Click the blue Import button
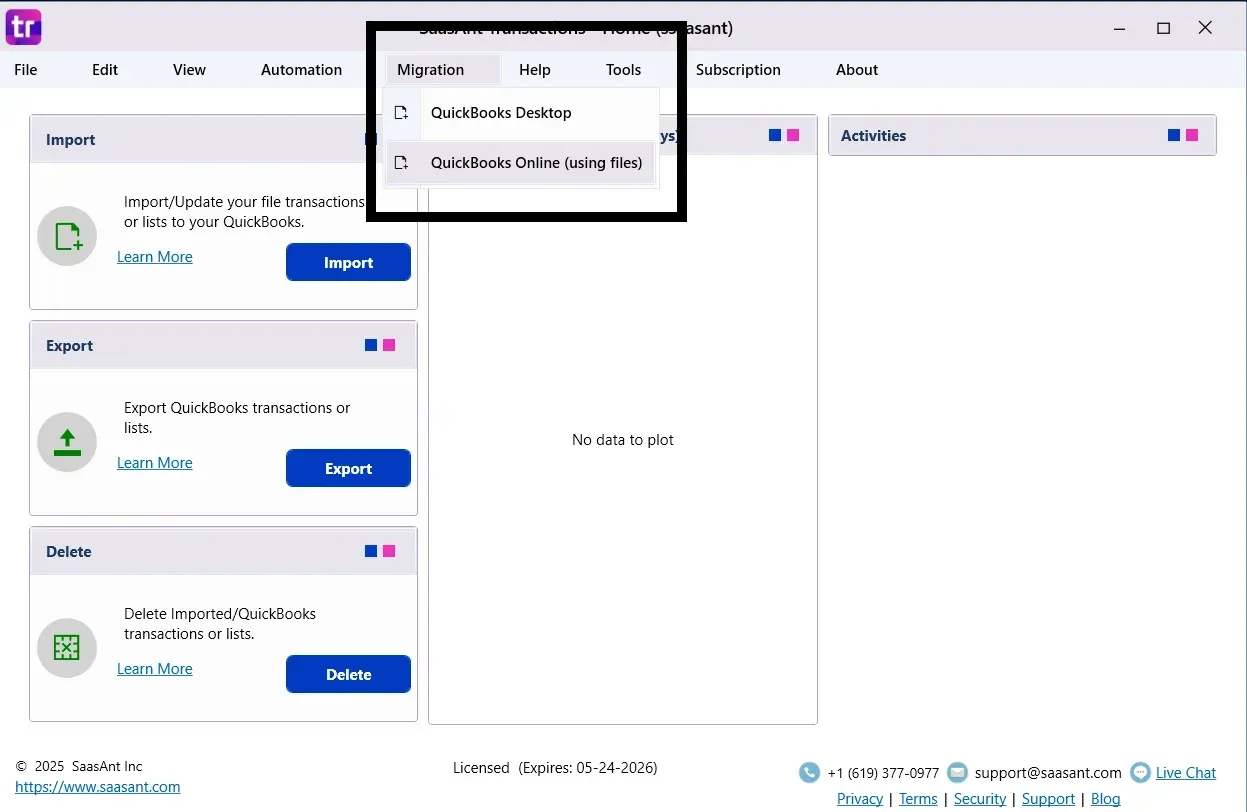The image size is (1247, 812). click(348, 263)
